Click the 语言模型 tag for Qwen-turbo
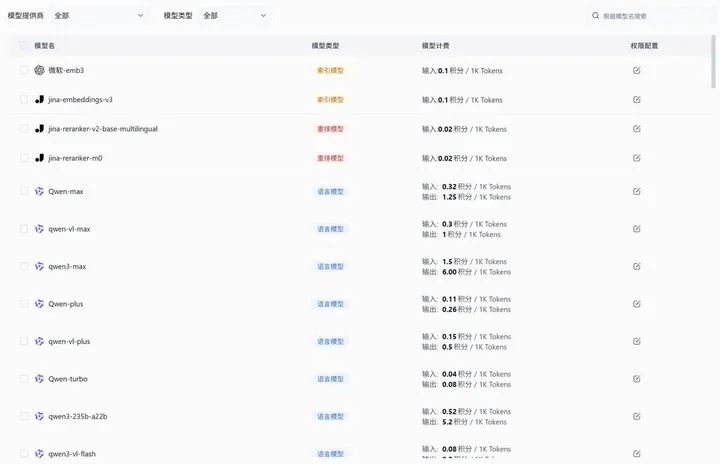 pyautogui.click(x=330, y=379)
